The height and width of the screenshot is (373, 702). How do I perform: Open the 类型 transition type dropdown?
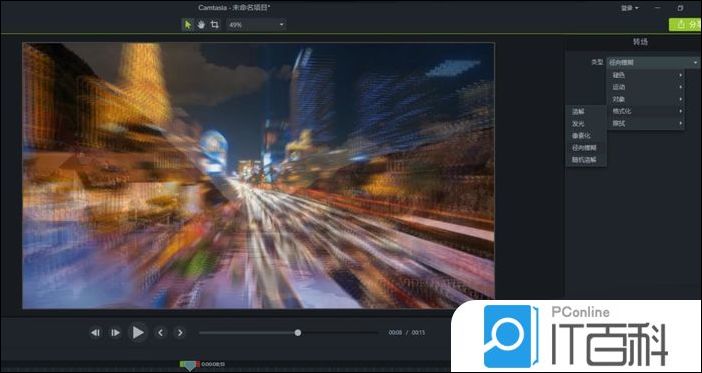[x=653, y=63]
